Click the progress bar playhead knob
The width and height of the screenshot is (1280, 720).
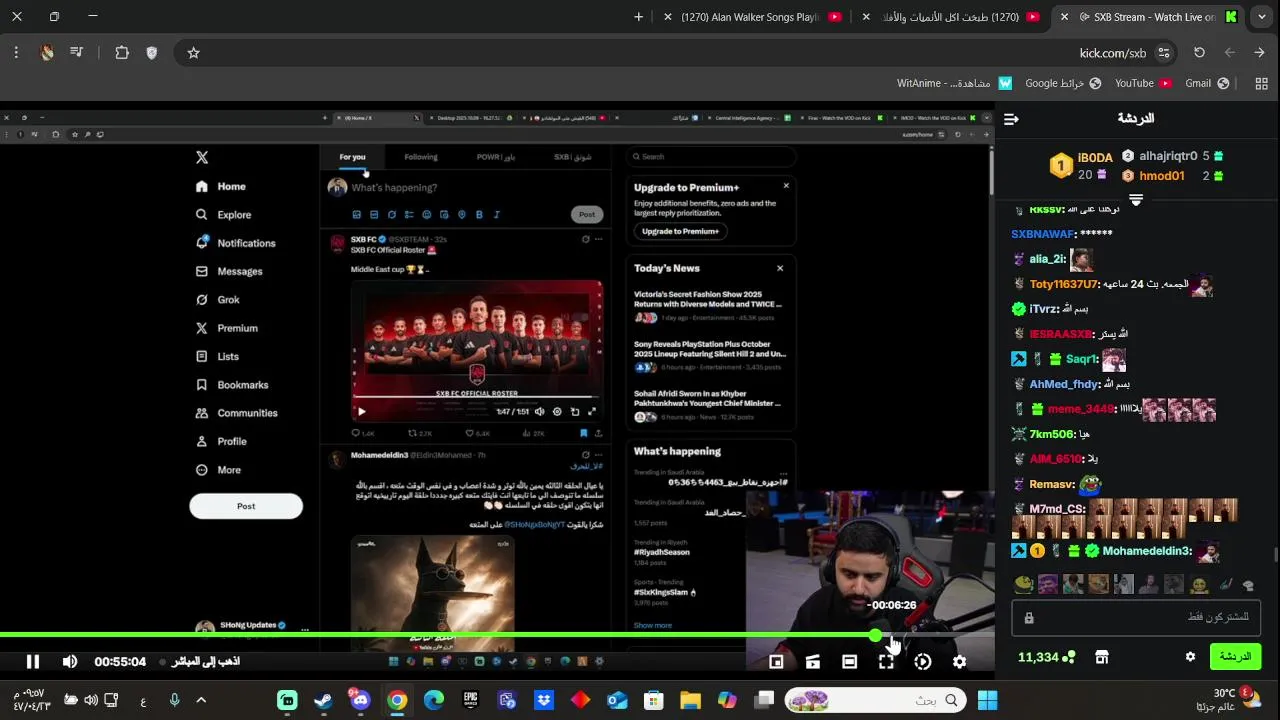tap(876, 636)
